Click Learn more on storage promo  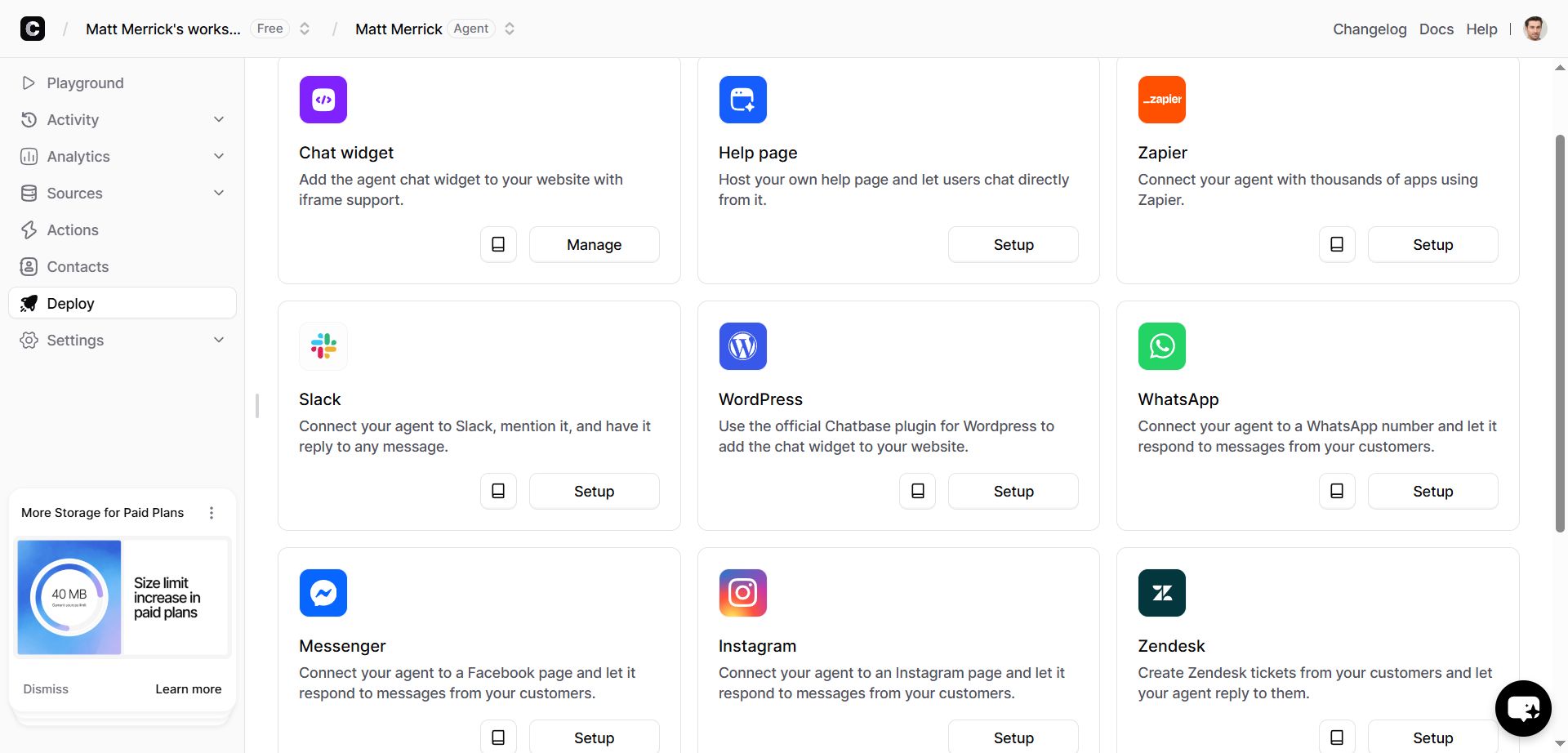[189, 689]
